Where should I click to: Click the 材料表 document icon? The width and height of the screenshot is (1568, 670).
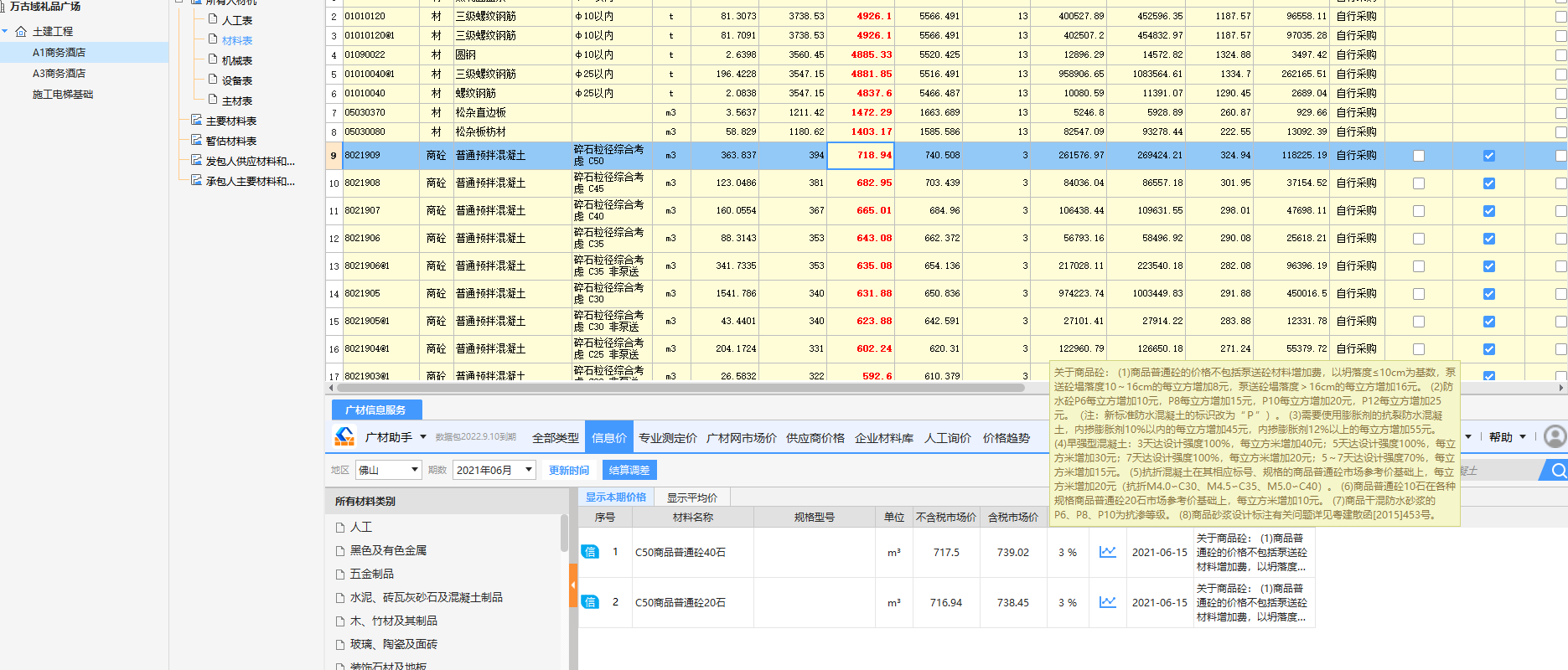pos(213,39)
